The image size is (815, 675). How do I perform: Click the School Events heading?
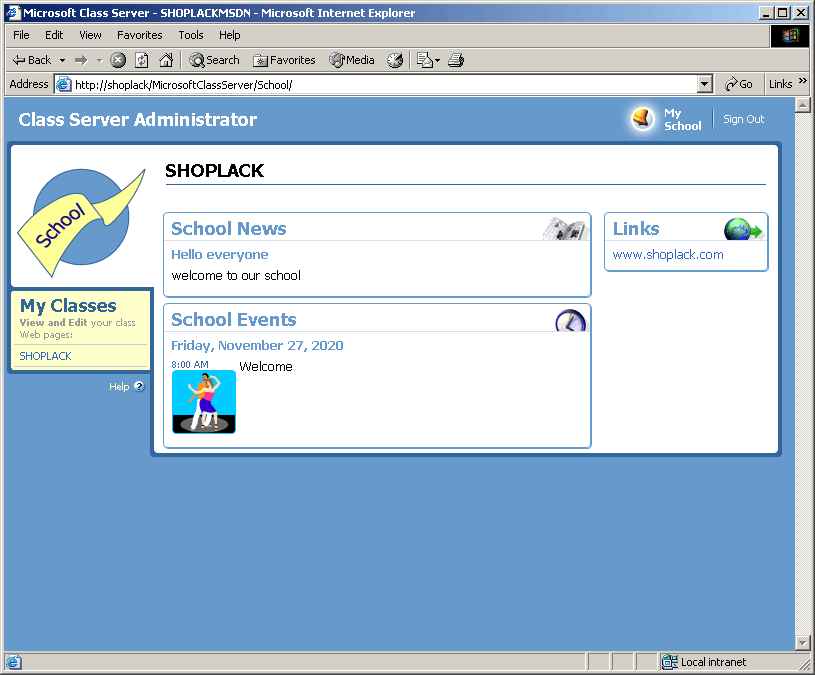click(x=234, y=320)
